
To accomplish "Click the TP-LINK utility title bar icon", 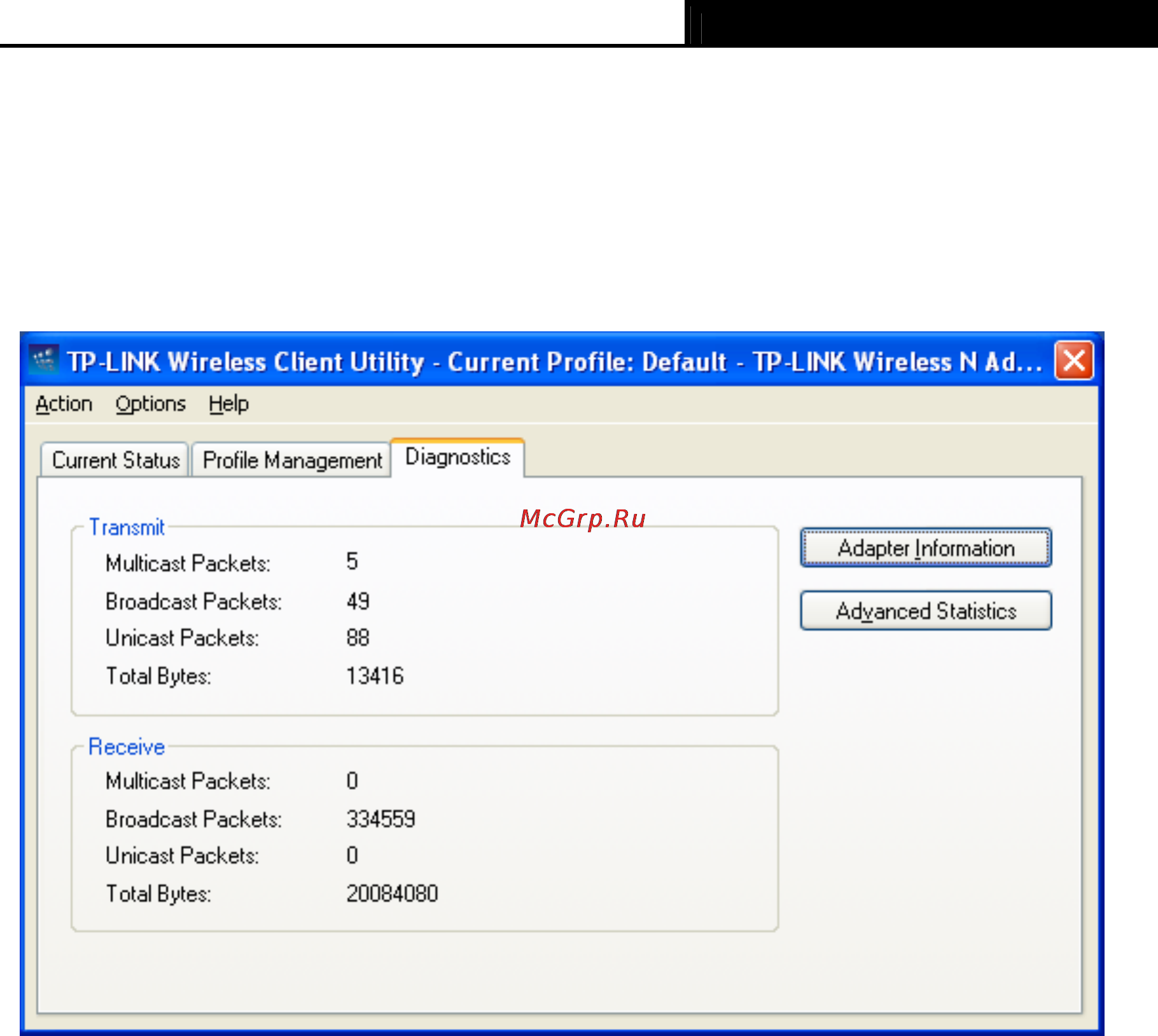I will tap(43, 361).
